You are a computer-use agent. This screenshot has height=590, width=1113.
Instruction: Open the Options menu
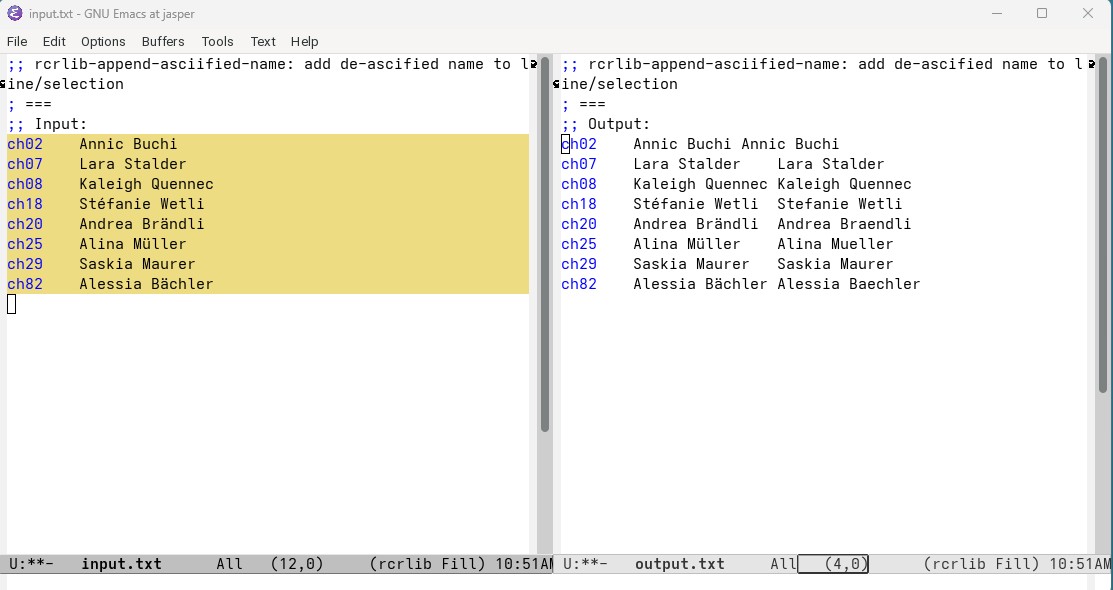tap(103, 41)
